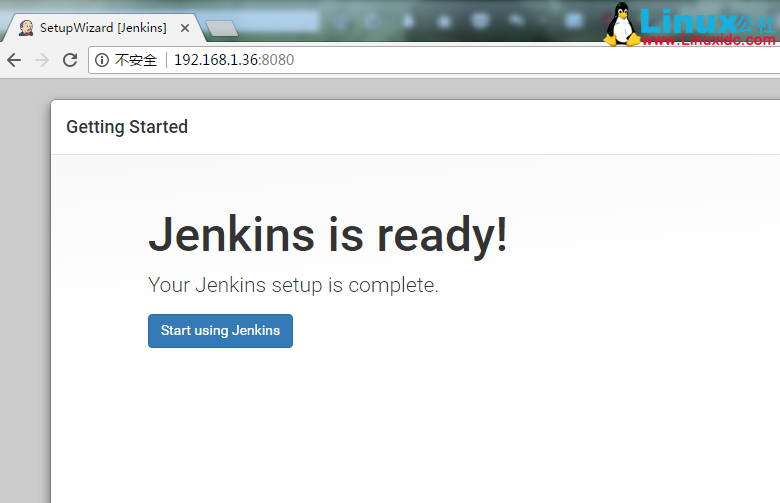
Task: Click the browser forward arrow
Action: 42,60
